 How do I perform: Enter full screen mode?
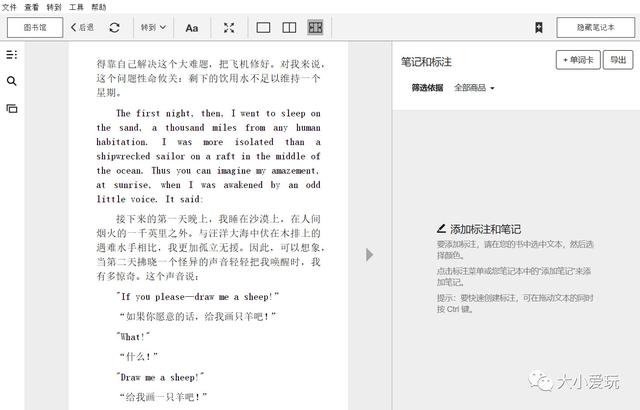(x=229, y=28)
